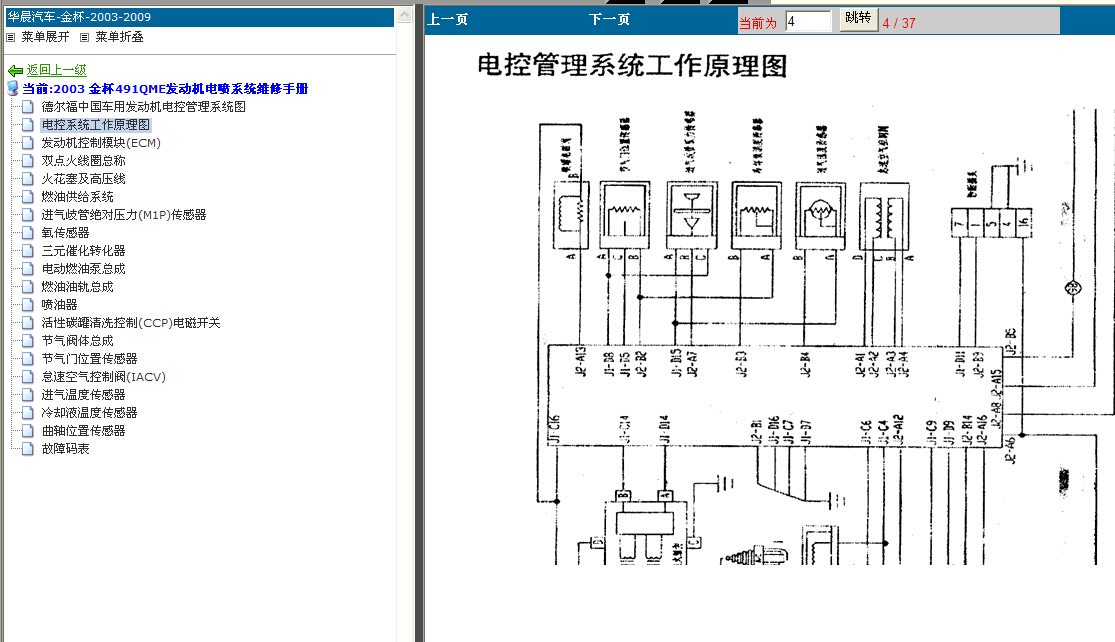Open 喷油器 chapter

[x=59, y=305]
